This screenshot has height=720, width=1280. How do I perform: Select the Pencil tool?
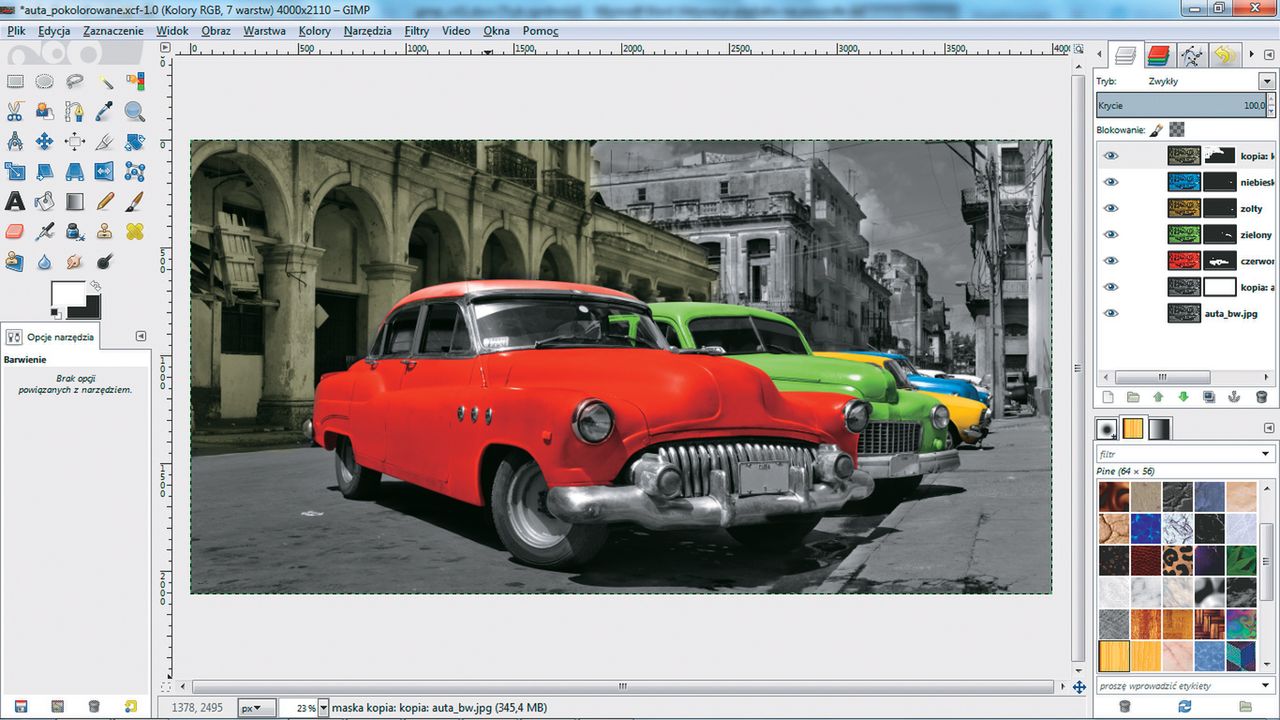click(105, 201)
